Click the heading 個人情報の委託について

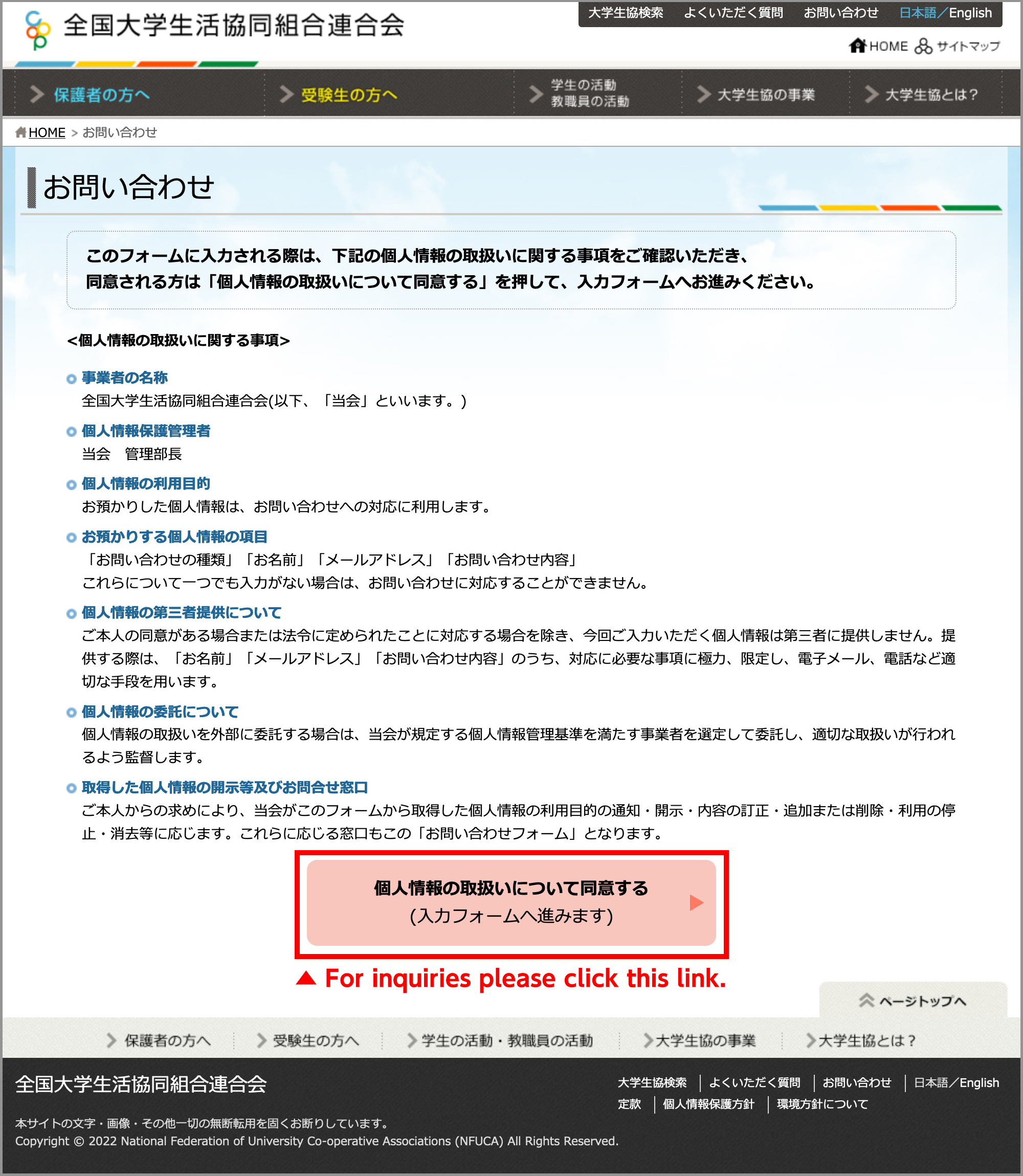pyautogui.click(x=160, y=712)
